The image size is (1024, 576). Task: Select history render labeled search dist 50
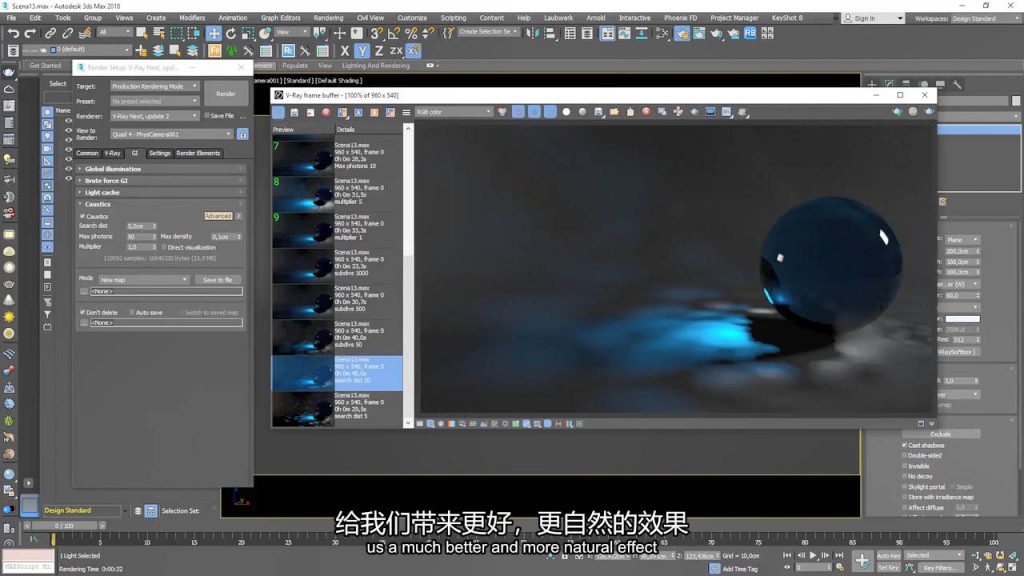click(x=337, y=373)
